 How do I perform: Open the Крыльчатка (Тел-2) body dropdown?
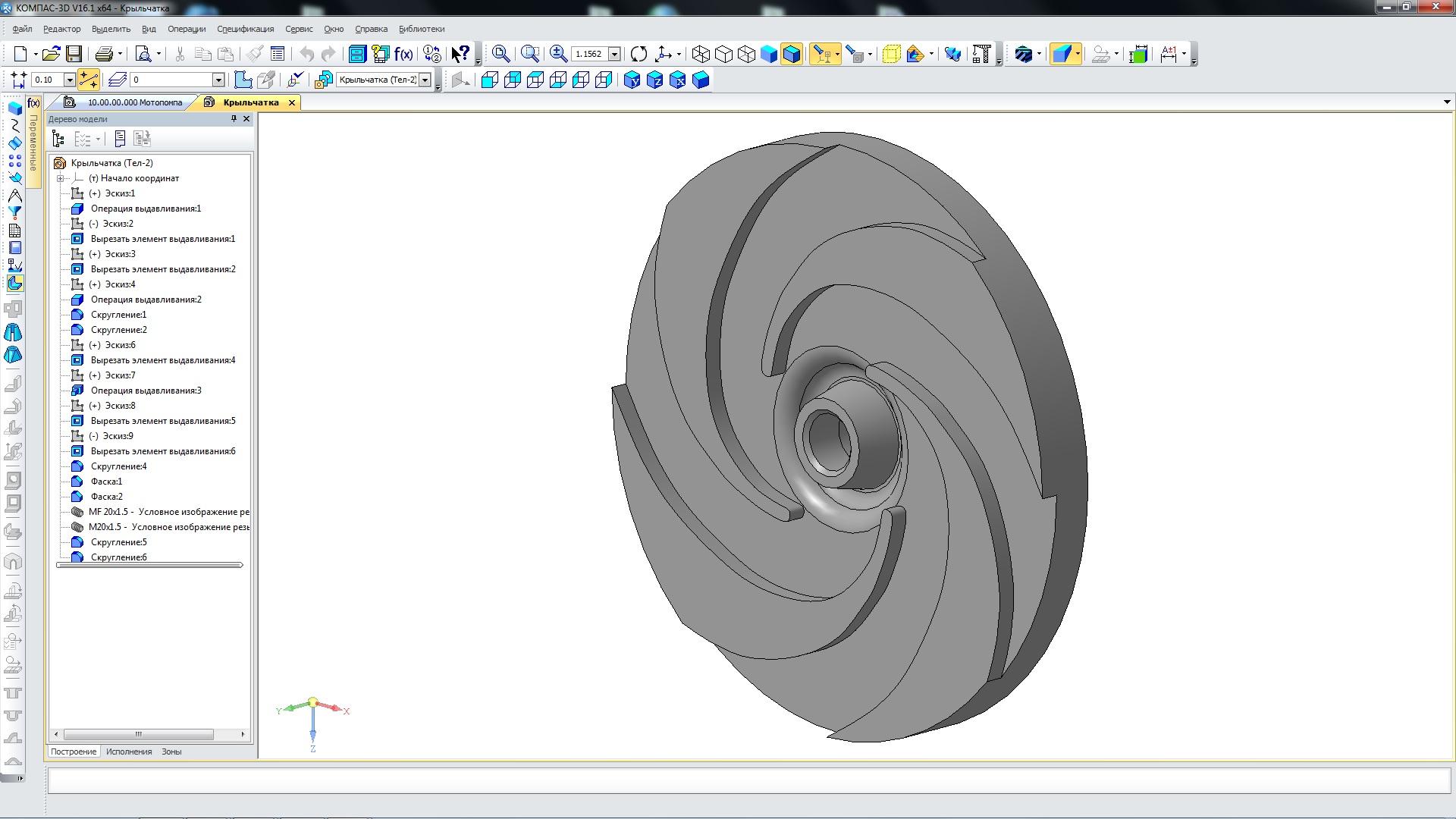(x=425, y=80)
